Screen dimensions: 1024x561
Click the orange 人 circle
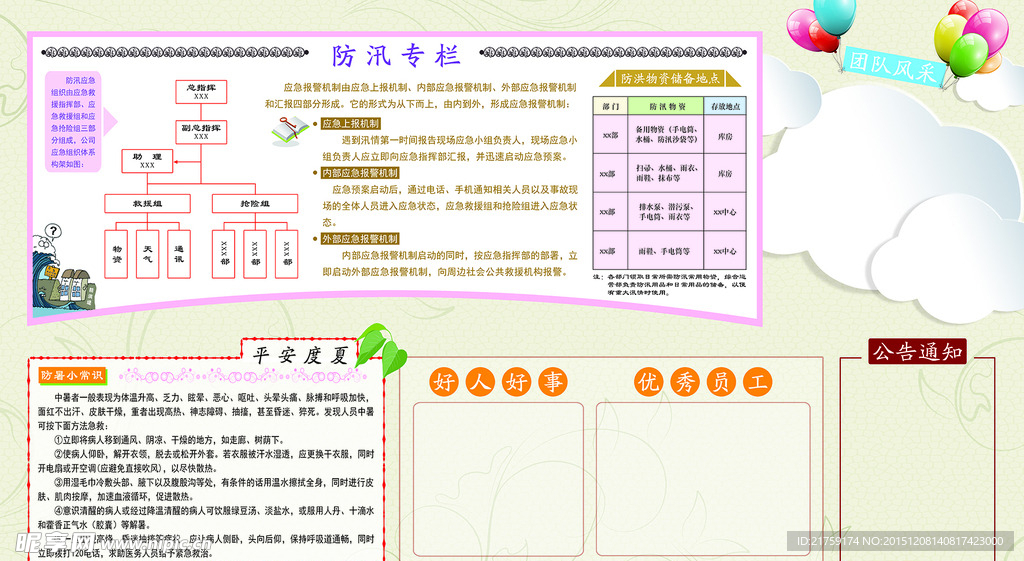[x=480, y=381]
